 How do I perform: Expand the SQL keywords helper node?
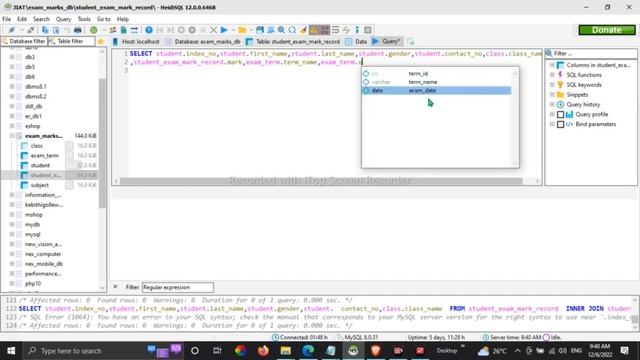[552, 85]
